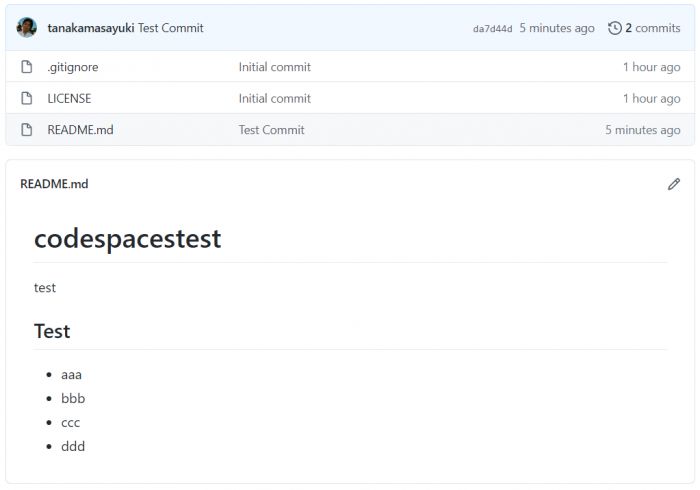This screenshot has height=490, width=700.
Task: Click the pencil icon to edit README
Action: [674, 184]
